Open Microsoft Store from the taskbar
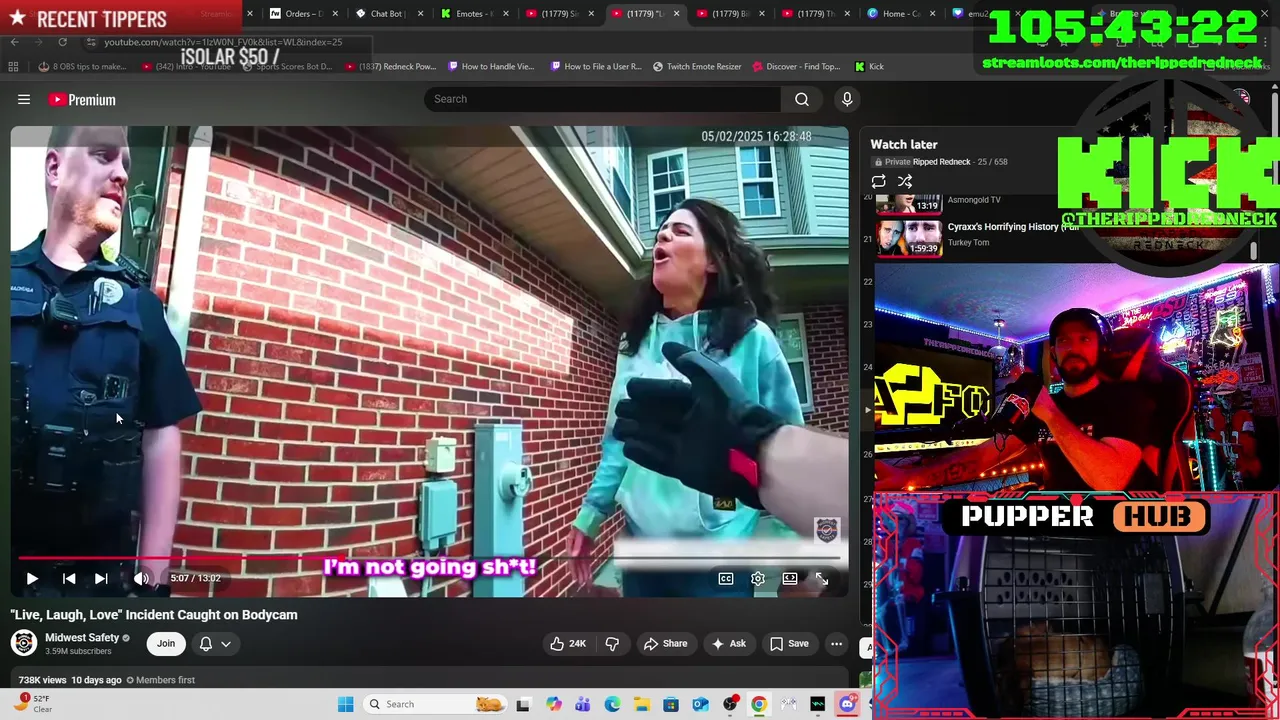 [671, 704]
